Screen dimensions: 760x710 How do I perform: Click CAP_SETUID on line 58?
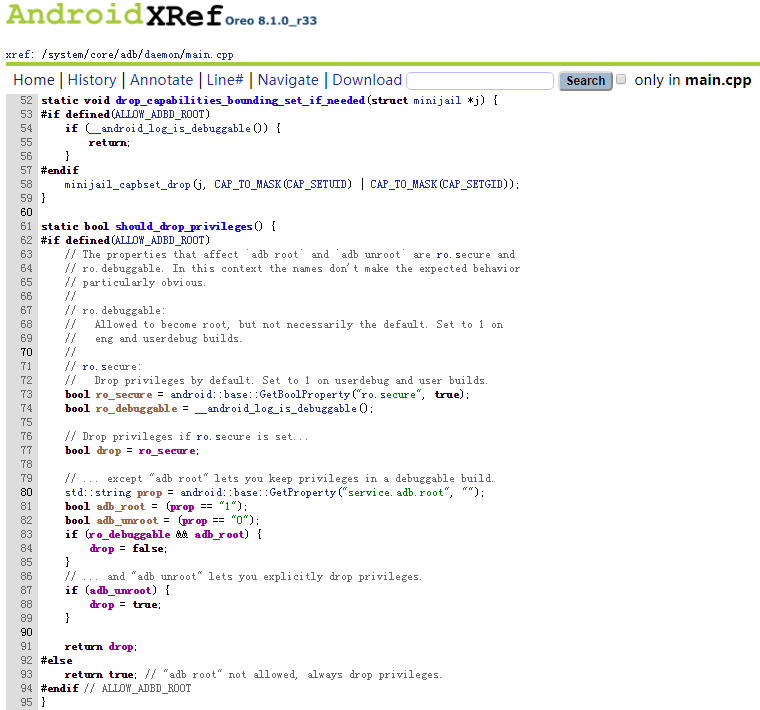pyautogui.click(x=317, y=185)
